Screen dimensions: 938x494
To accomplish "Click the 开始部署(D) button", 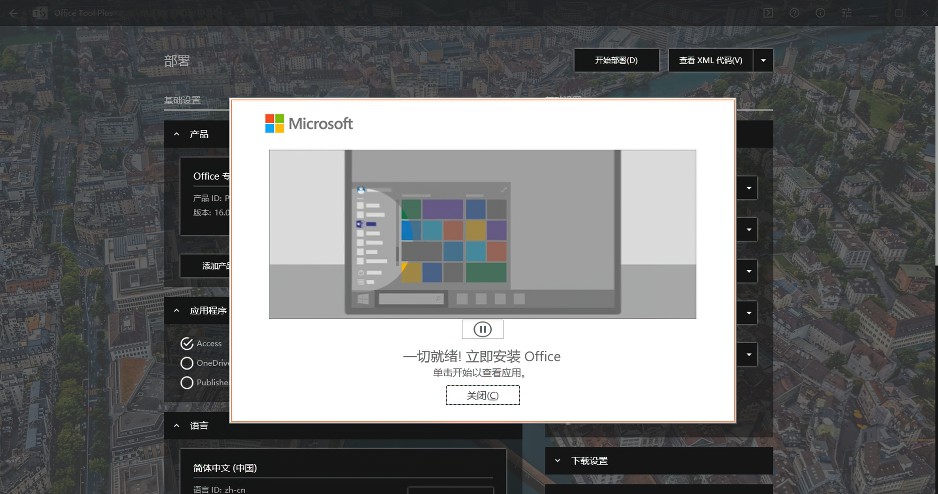I will pyautogui.click(x=616, y=60).
